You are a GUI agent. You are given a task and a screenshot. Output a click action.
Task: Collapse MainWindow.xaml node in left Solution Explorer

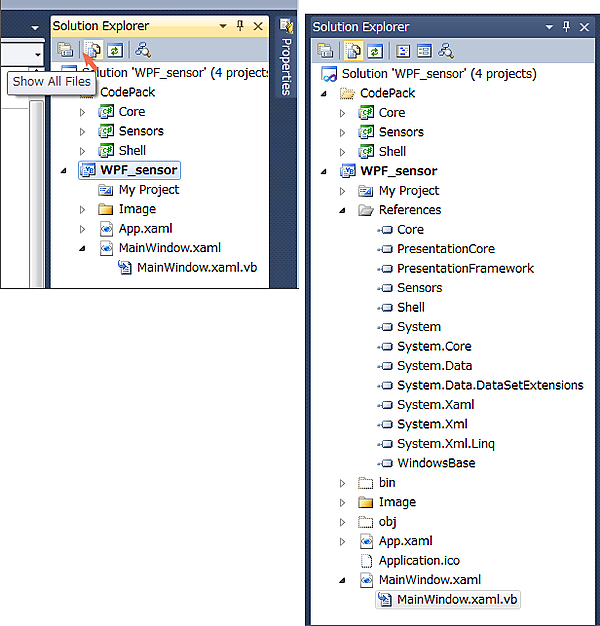click(x=82, y=248)
